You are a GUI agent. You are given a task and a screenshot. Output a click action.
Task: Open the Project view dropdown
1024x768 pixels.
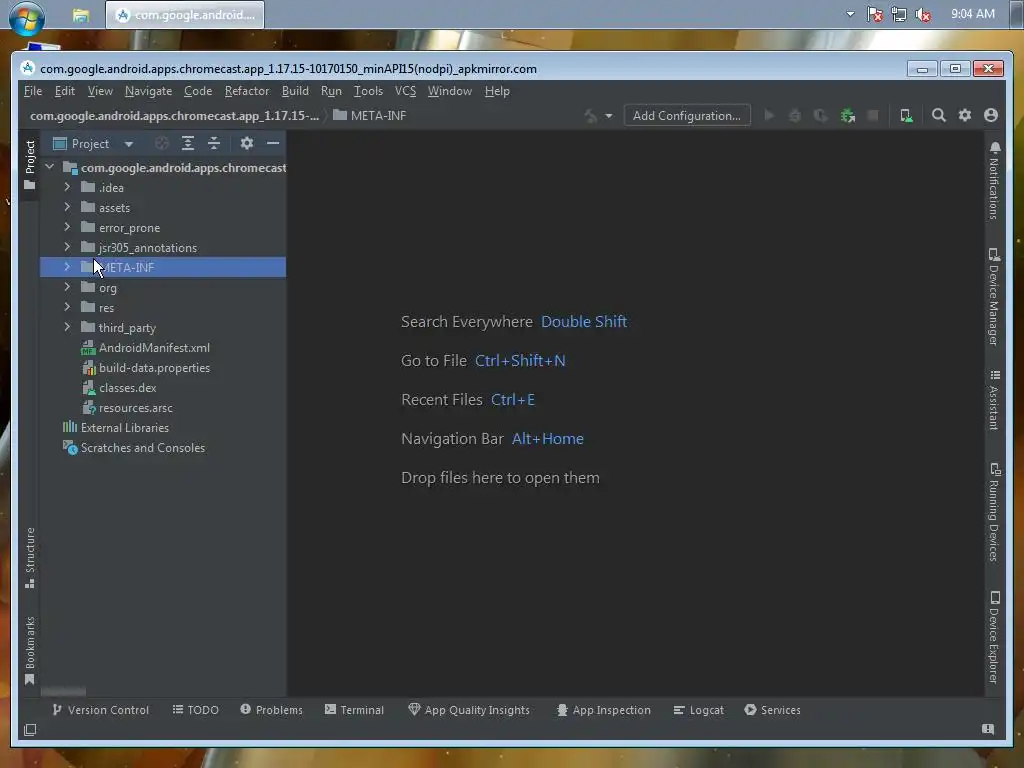pos(129,144)
